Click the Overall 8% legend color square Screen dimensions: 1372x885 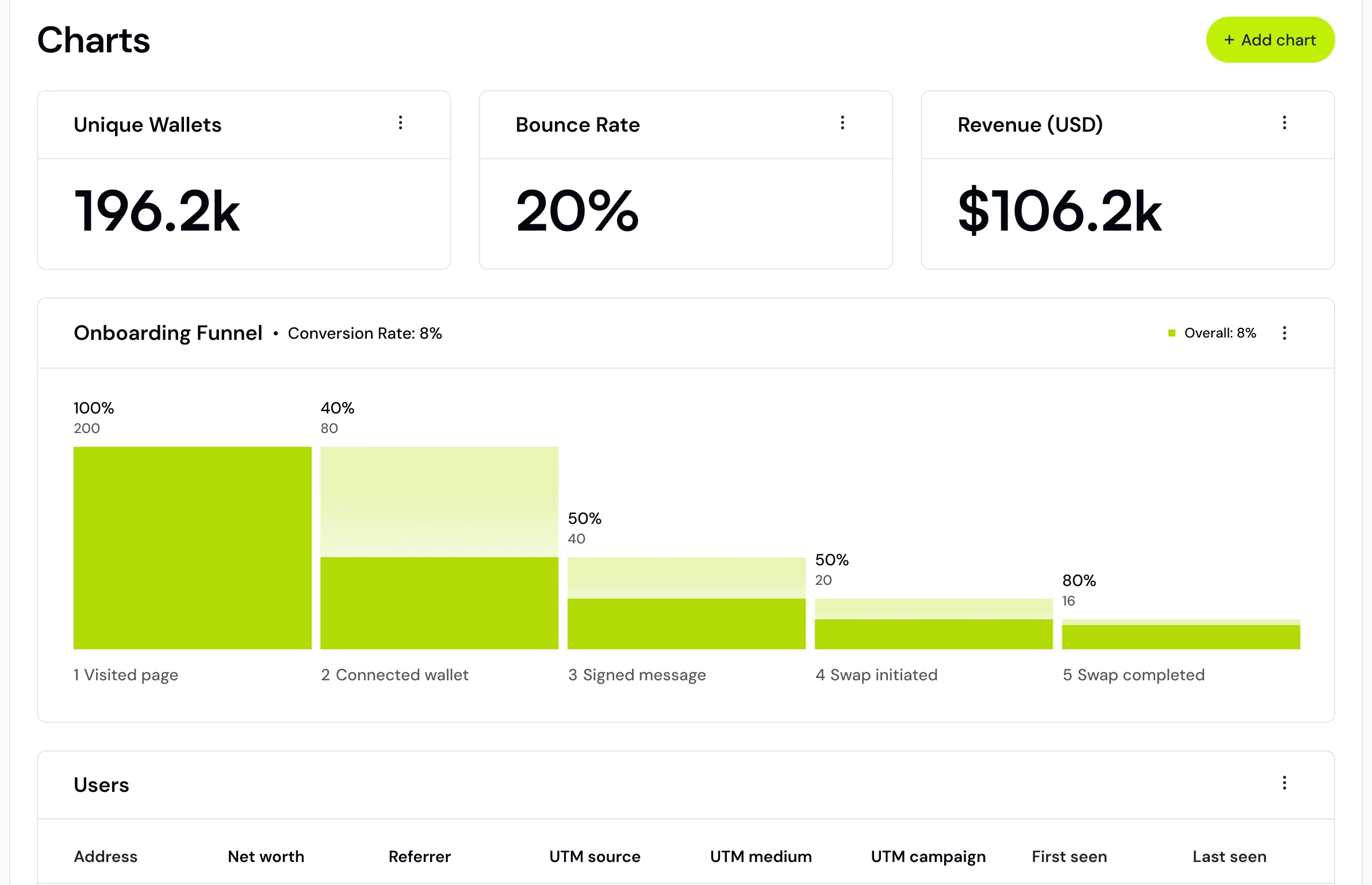[1172, 333]
